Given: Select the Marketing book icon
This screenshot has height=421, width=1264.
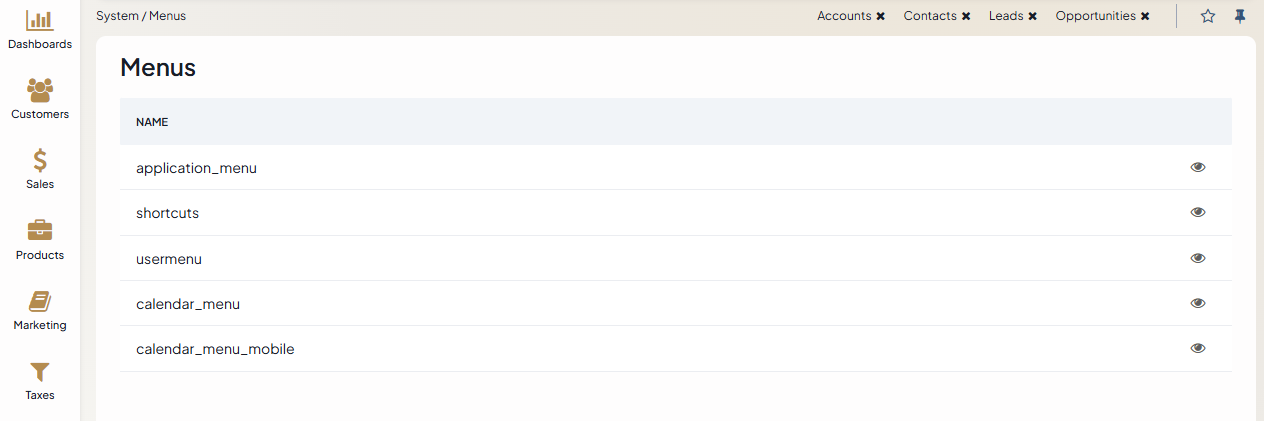Looking at the screenshot, I should tap(40, 301).
